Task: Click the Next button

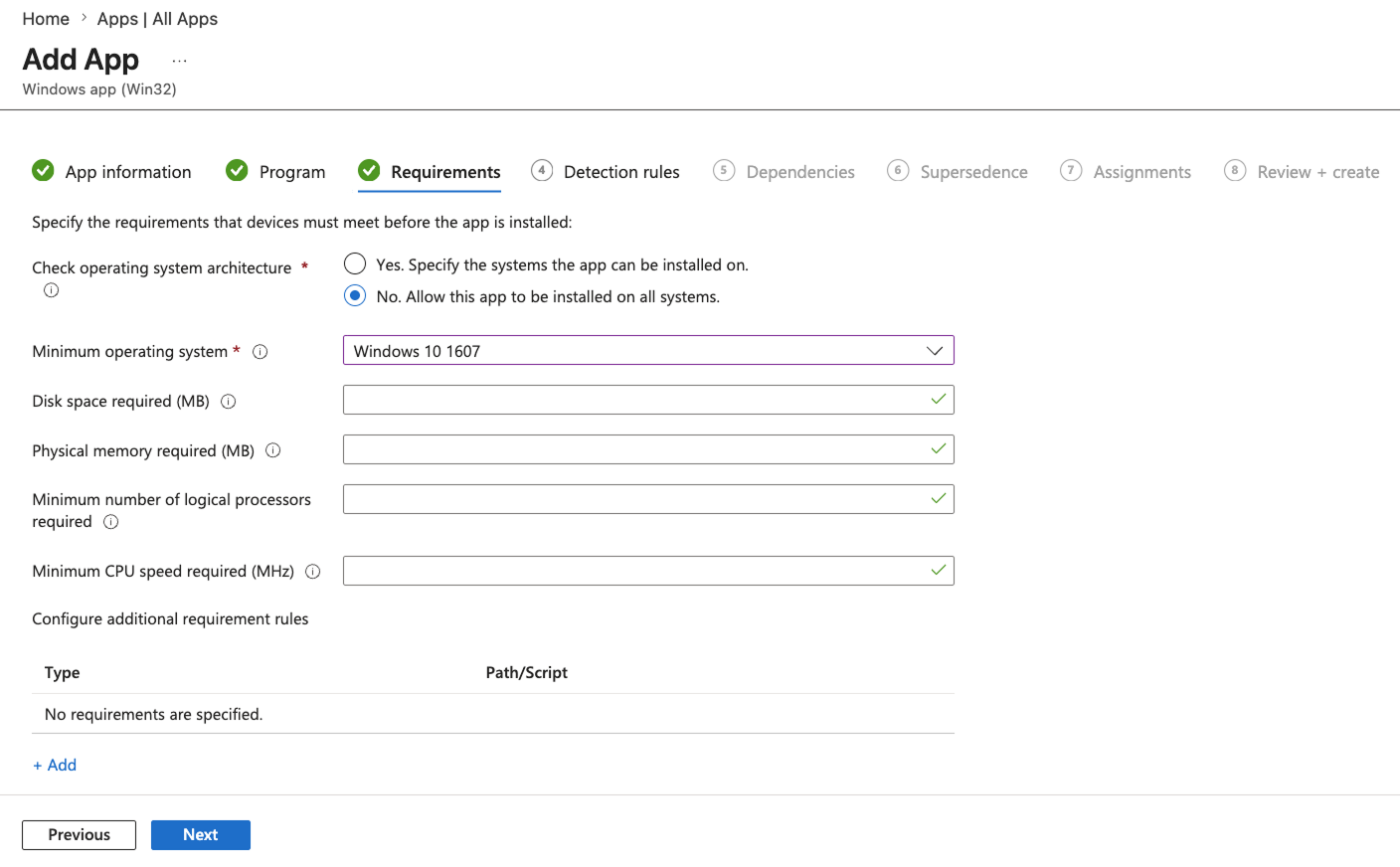Action: [x=201, y=835]
